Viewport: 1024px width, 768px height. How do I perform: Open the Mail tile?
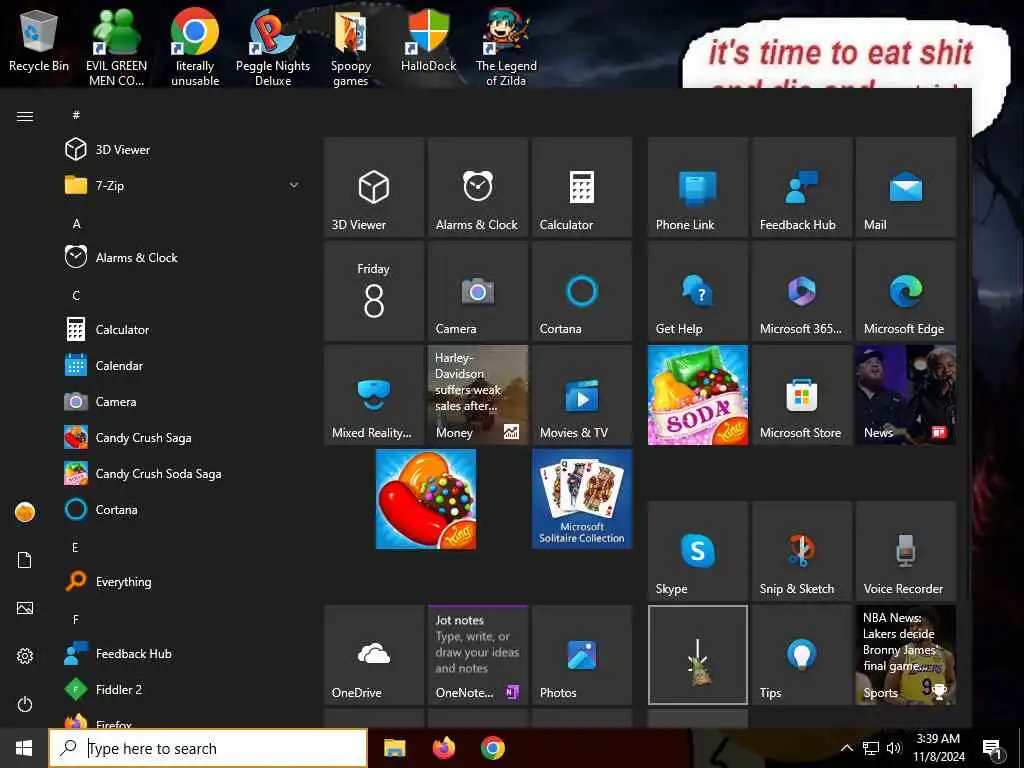tap(905, 187)
